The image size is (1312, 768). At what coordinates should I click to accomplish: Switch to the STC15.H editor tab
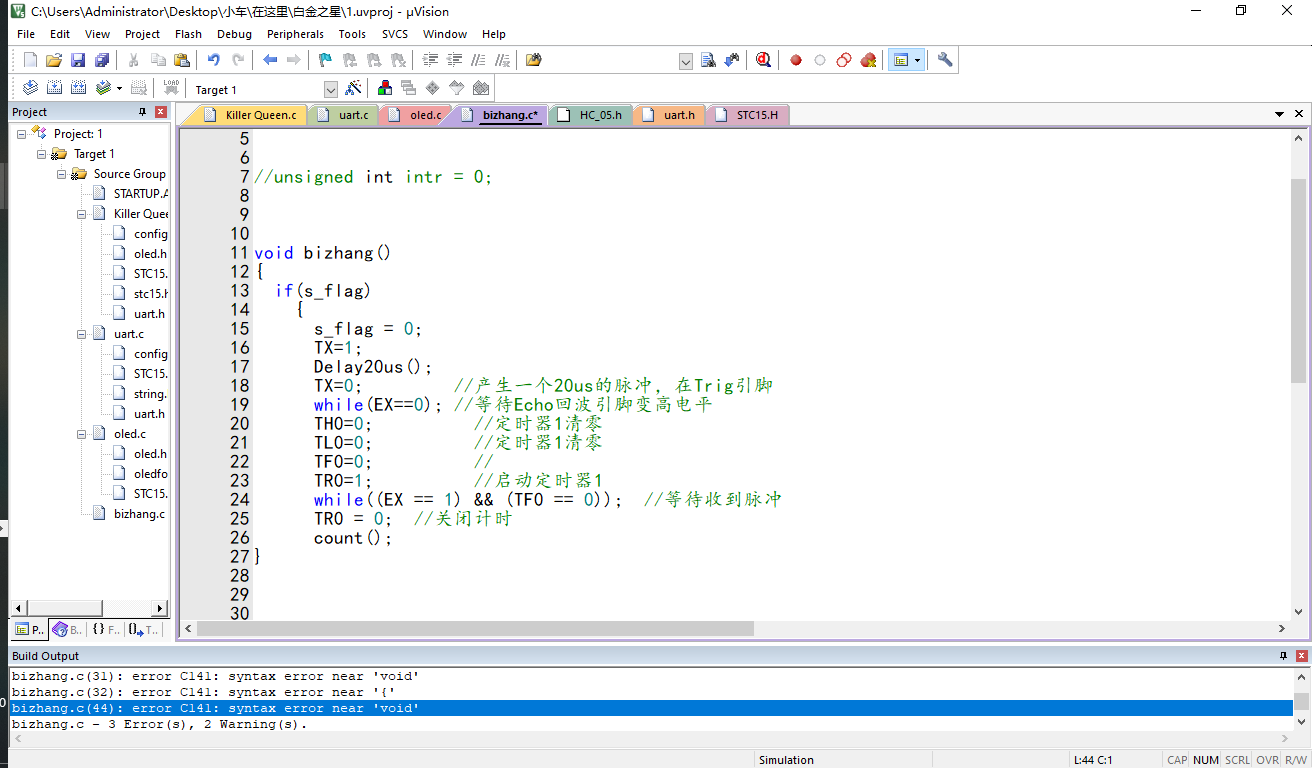coord(748,115)
